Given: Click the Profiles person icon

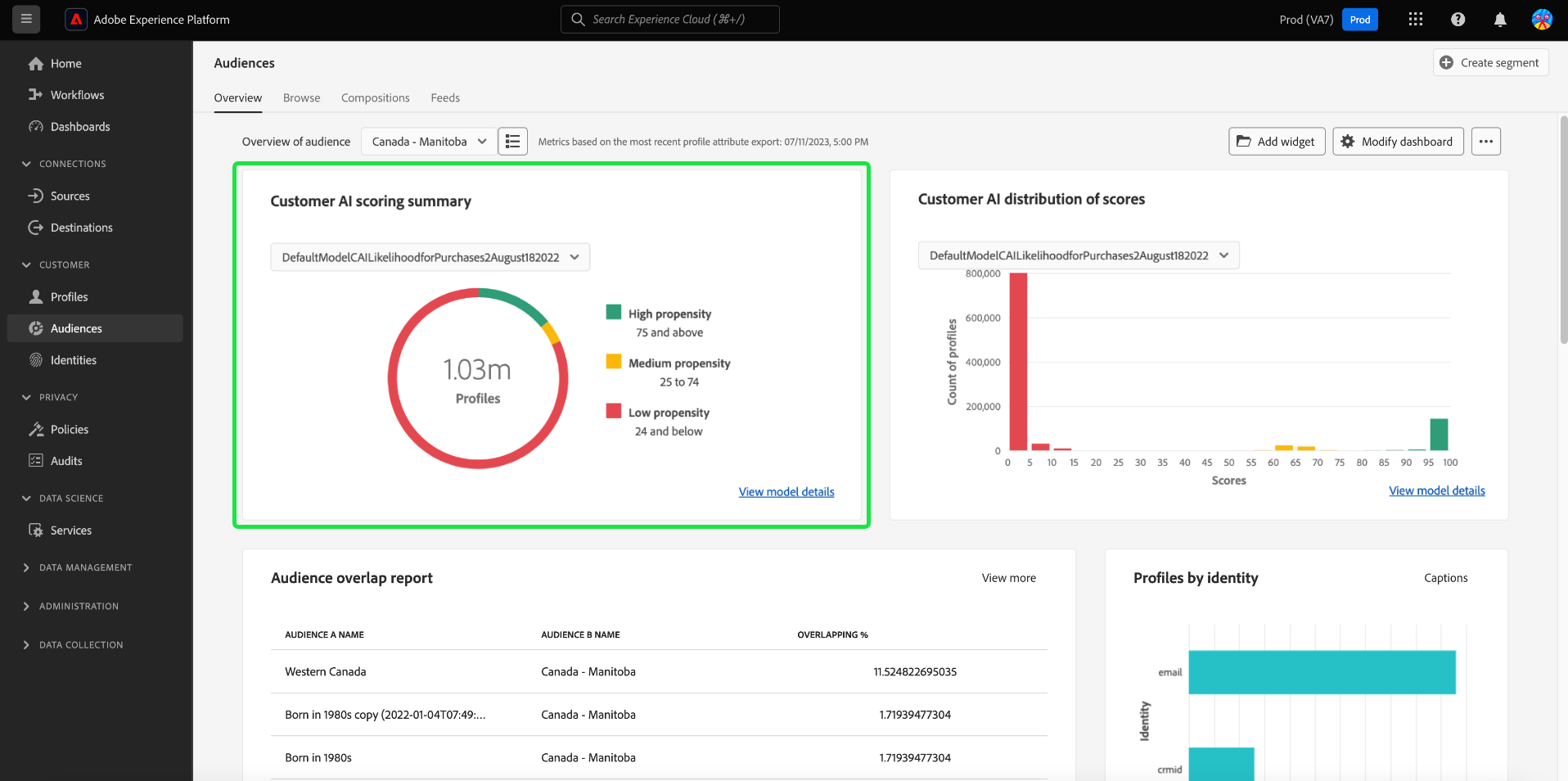Looking at the screenshot, I should coord(36,296).
